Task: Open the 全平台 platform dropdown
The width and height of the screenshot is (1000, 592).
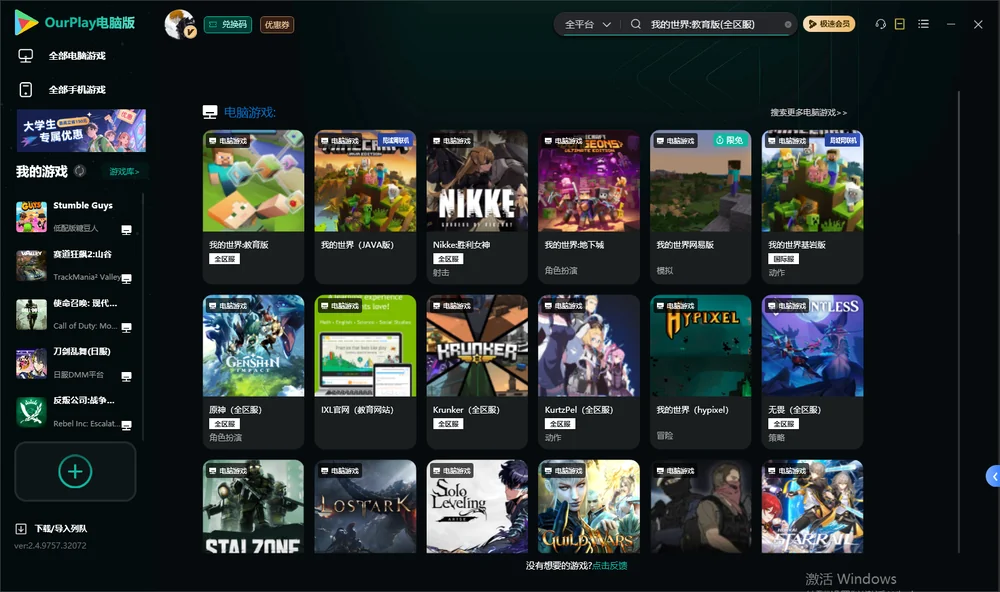Action: coord(587,24)
